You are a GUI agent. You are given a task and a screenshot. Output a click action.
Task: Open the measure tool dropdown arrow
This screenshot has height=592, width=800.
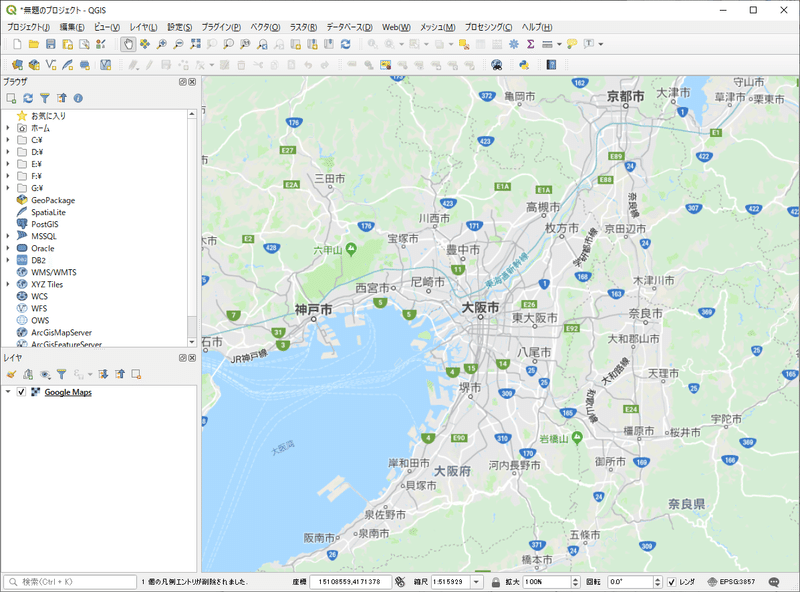point(559,44)
